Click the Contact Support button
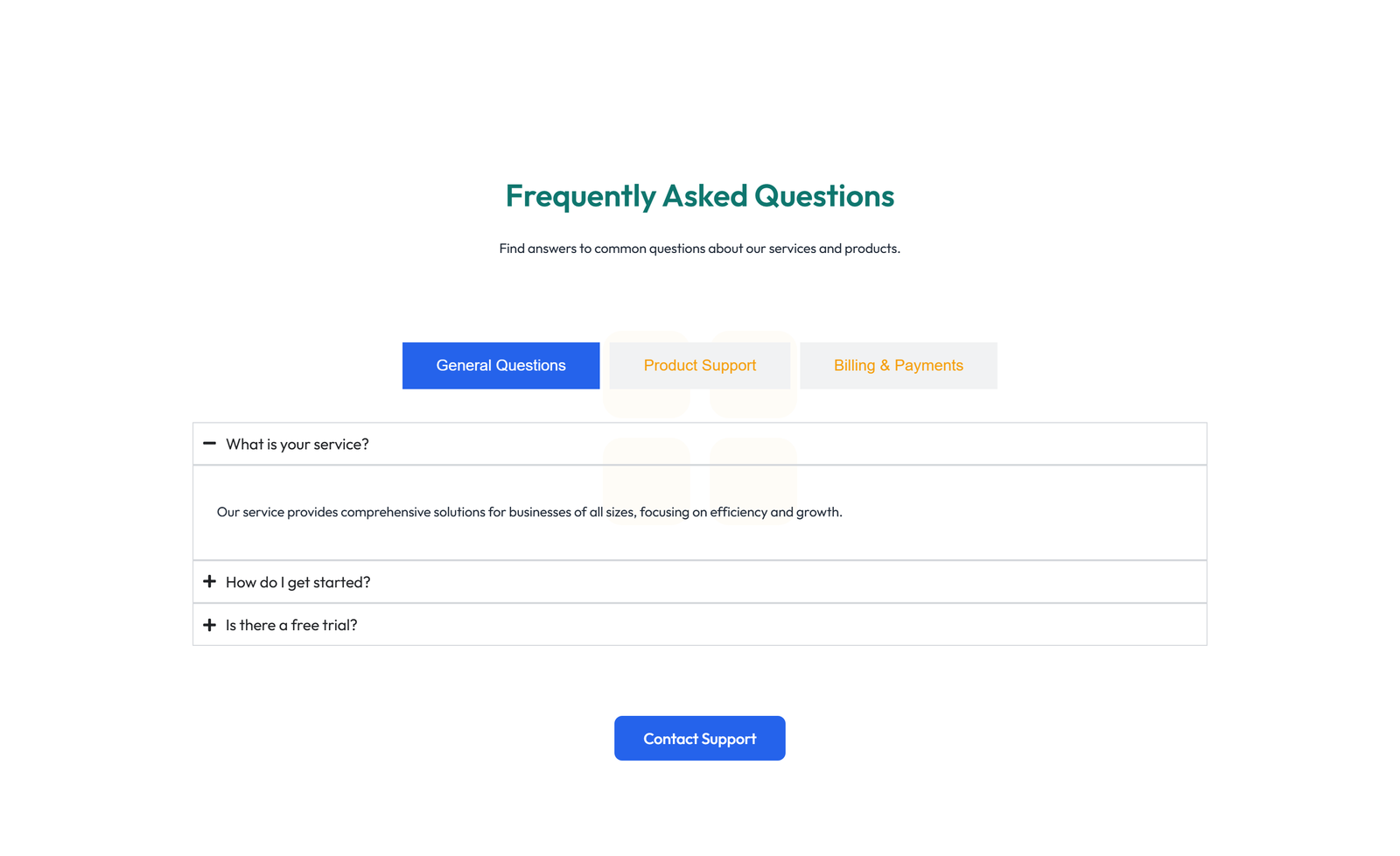Viewport: 1400px width, 856px height. pyautogui.click(x=699, y=738)
